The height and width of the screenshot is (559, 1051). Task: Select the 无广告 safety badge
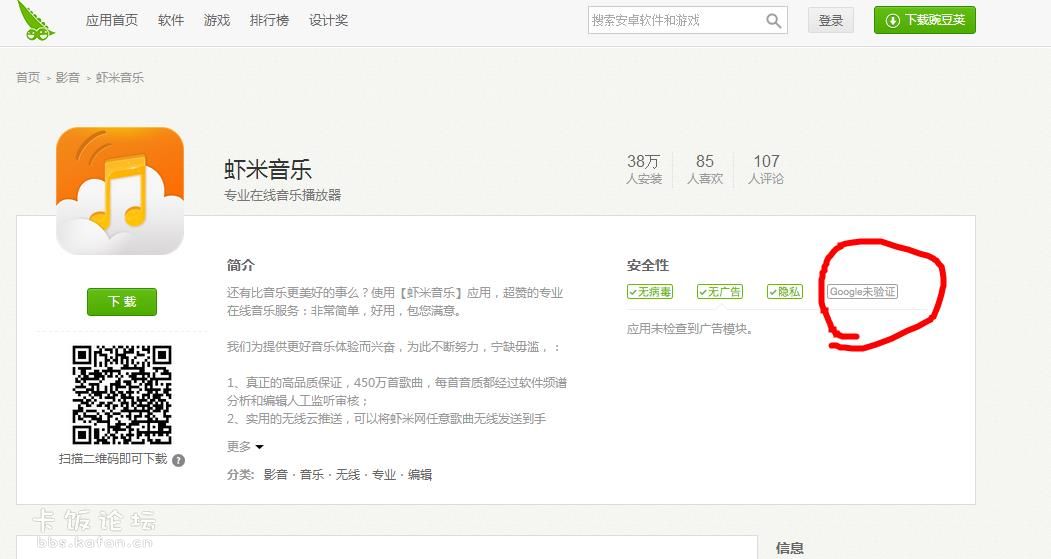pos(720,292)
